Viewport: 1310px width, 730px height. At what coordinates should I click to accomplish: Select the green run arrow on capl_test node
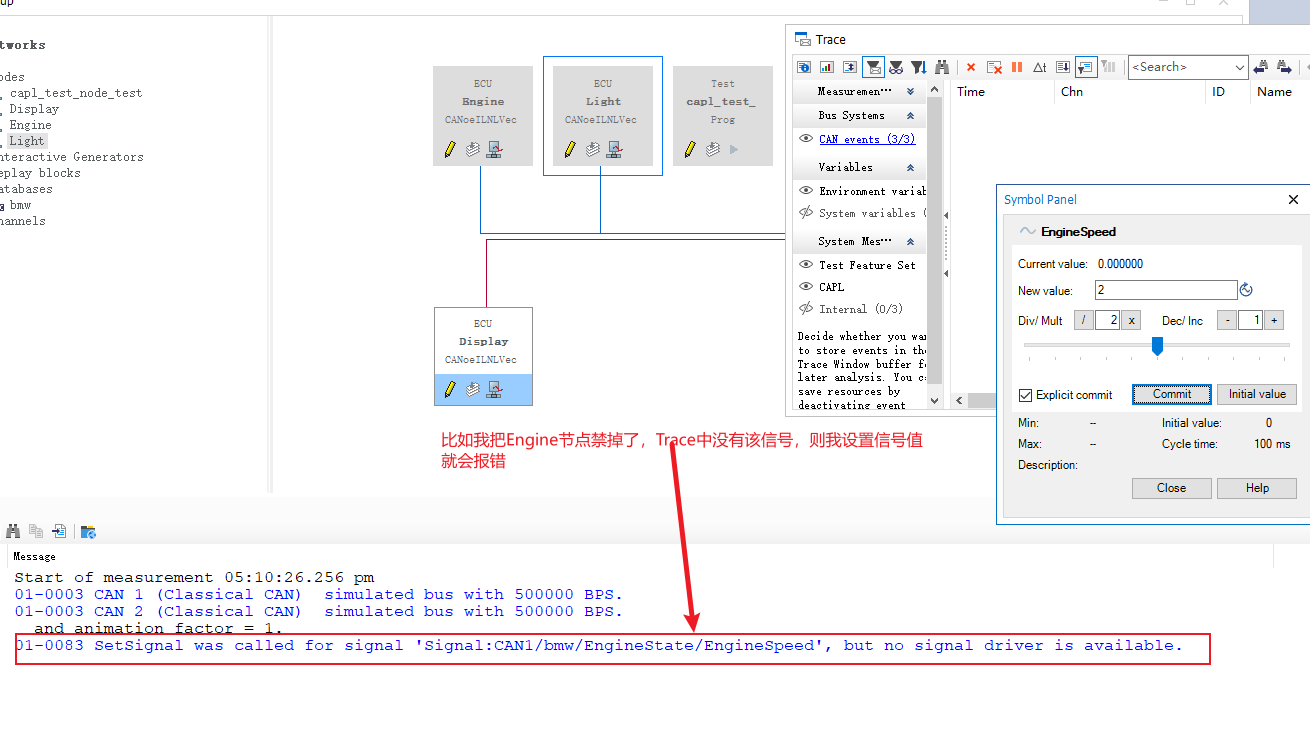point(735,149)
